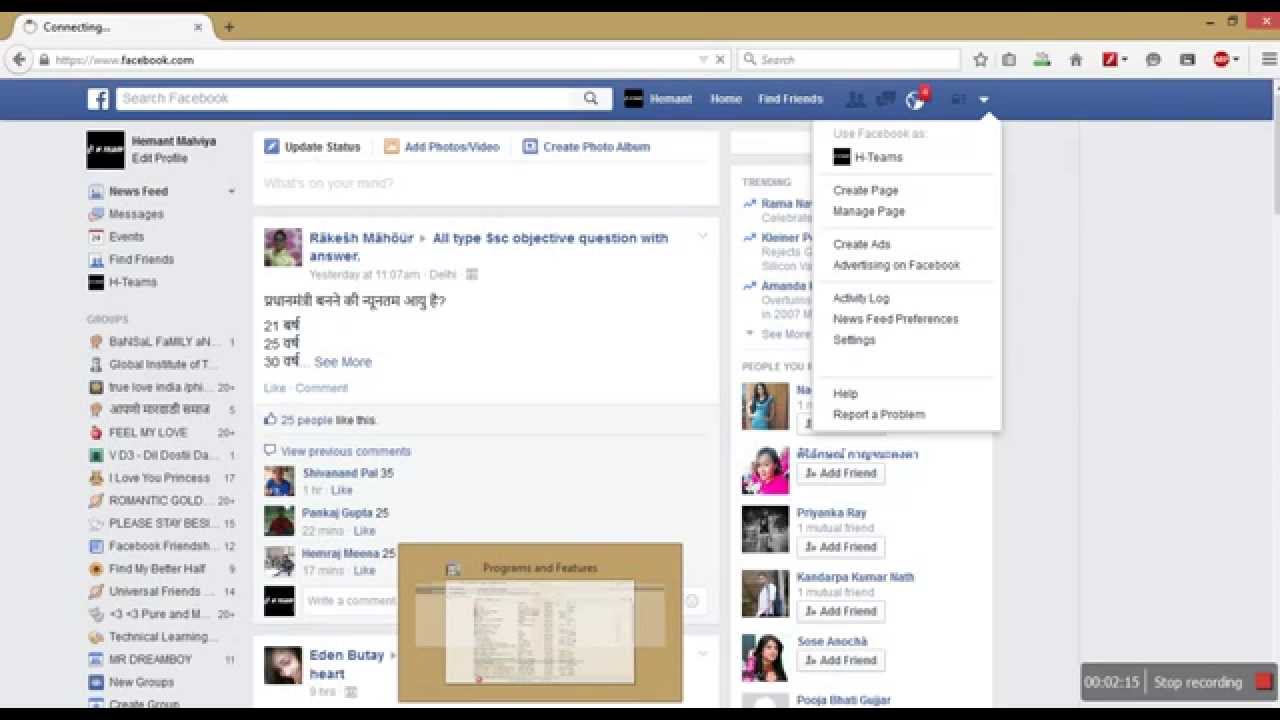This screenshot has width=1280, height=720.
Task: Choose Manage Page from account menu
Action: pyautogui.click(x=869, y=211)
